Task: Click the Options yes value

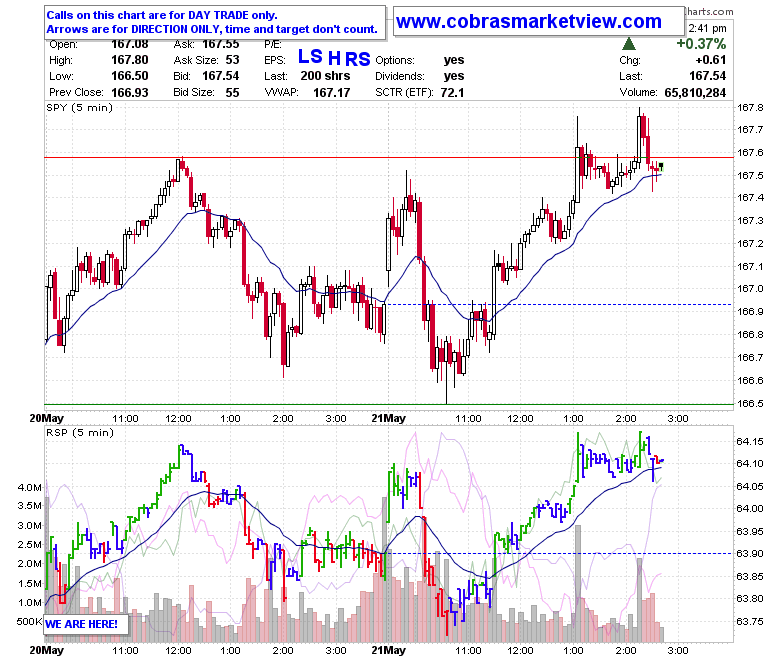Action: coord(454,60)
